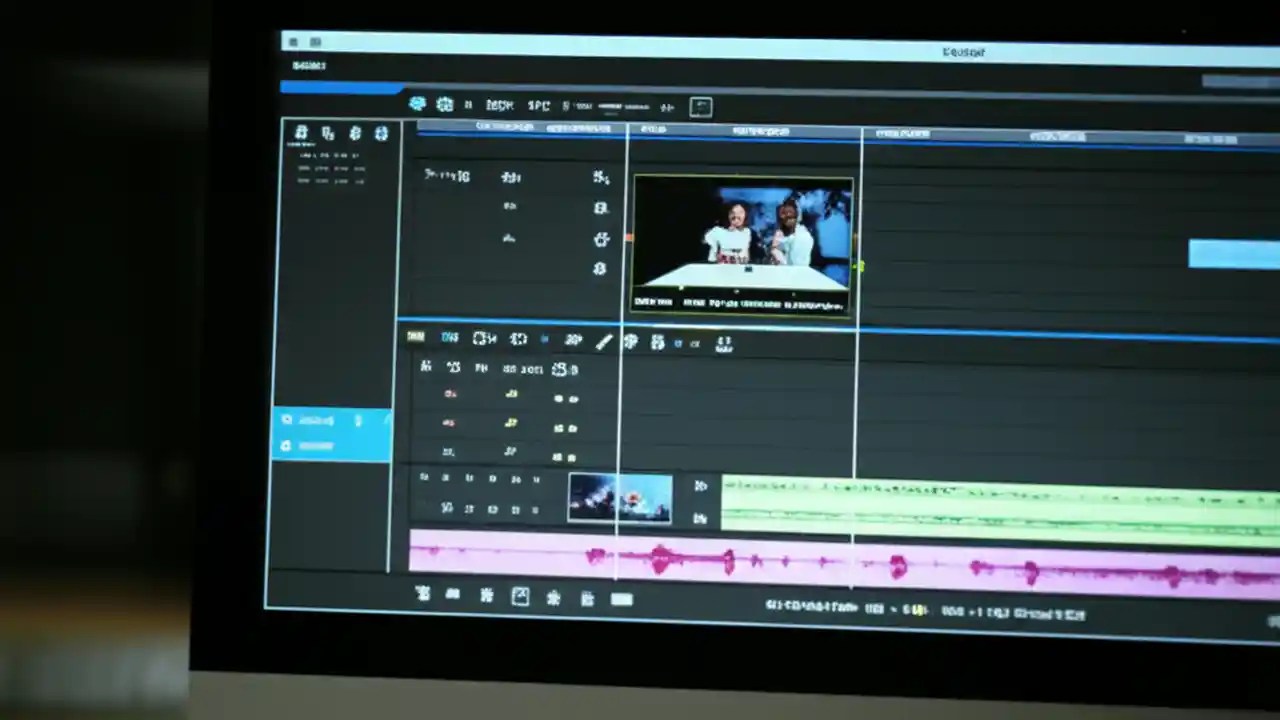Select the razor tool in the timeline toolbar

click(602, 342)
